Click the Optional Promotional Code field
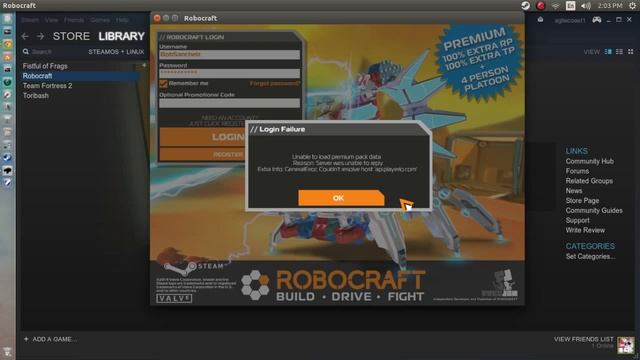The image size is (640, 360). pos(229,103)
